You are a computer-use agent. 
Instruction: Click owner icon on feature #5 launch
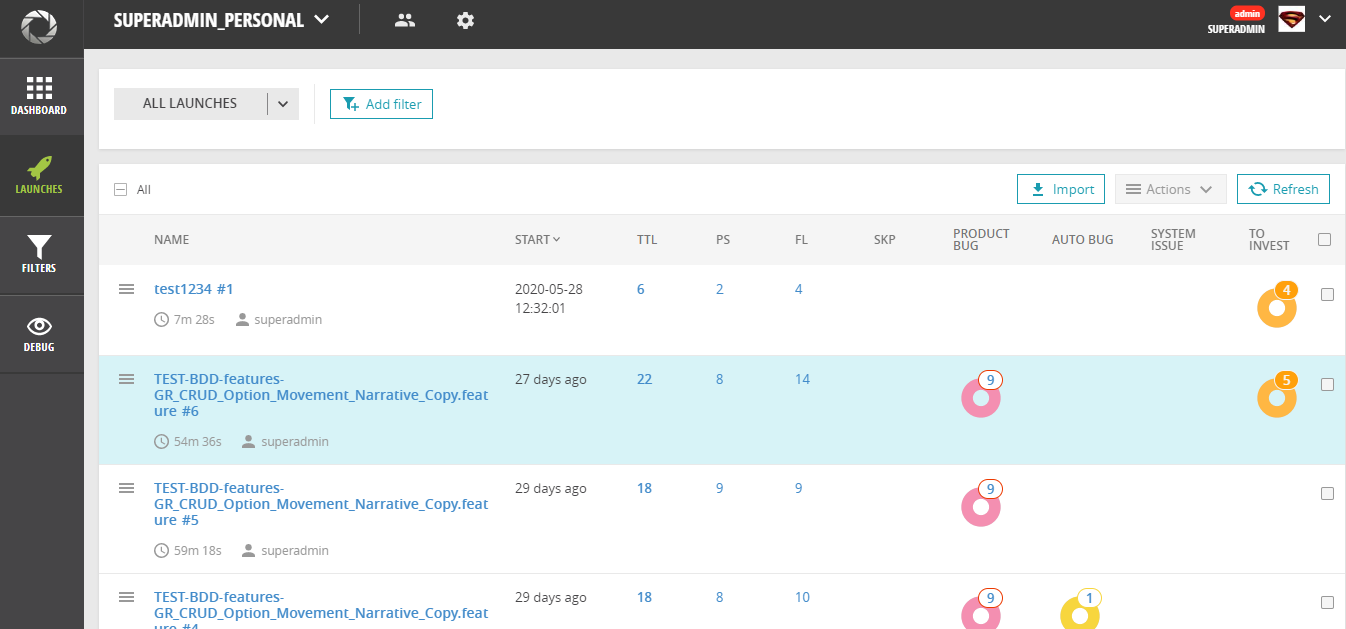click(248, 550)
